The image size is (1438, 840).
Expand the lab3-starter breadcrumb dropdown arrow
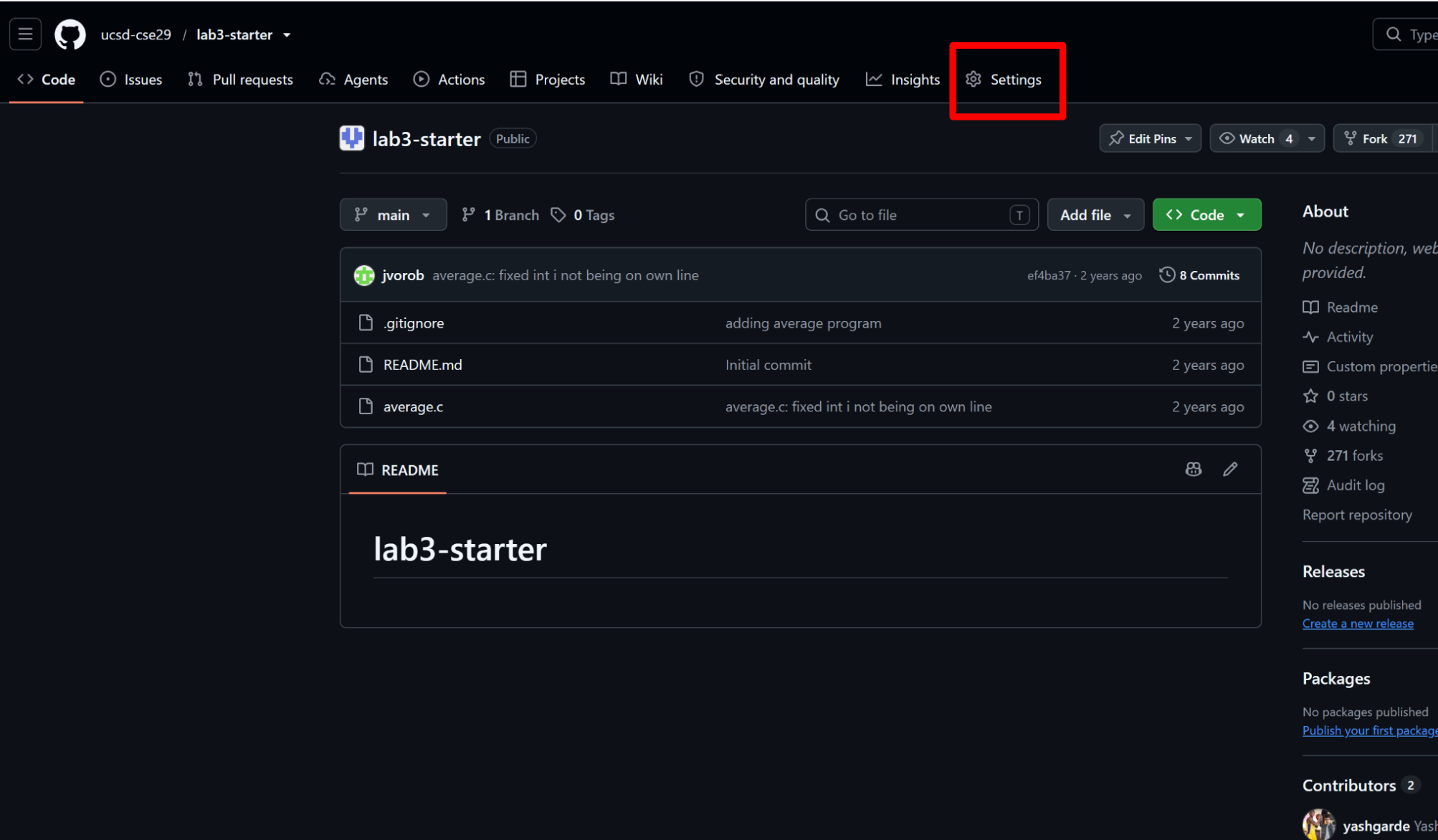pos(287,34)
